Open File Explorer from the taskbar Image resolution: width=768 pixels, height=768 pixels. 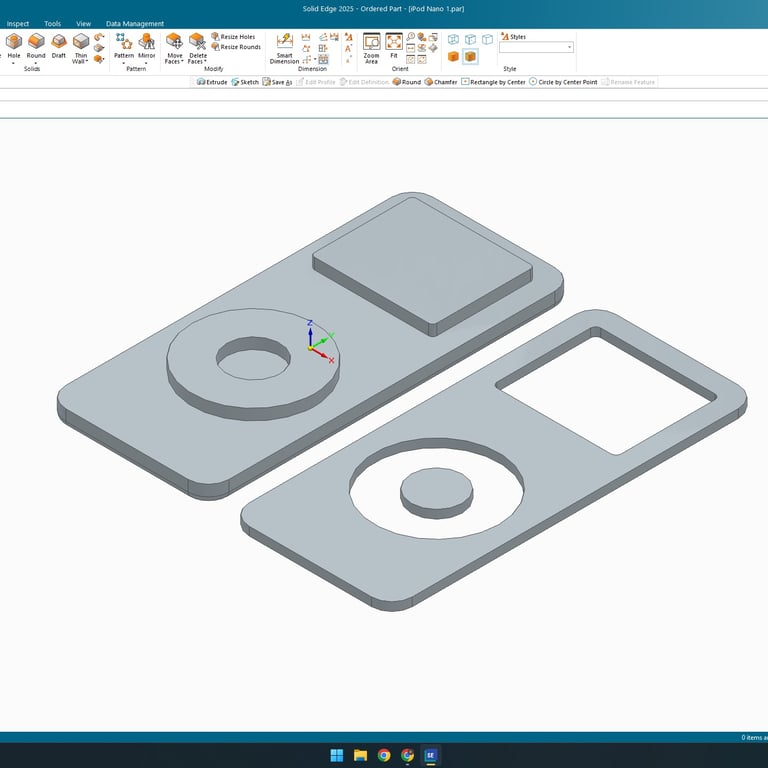click(x=360, y=755)
